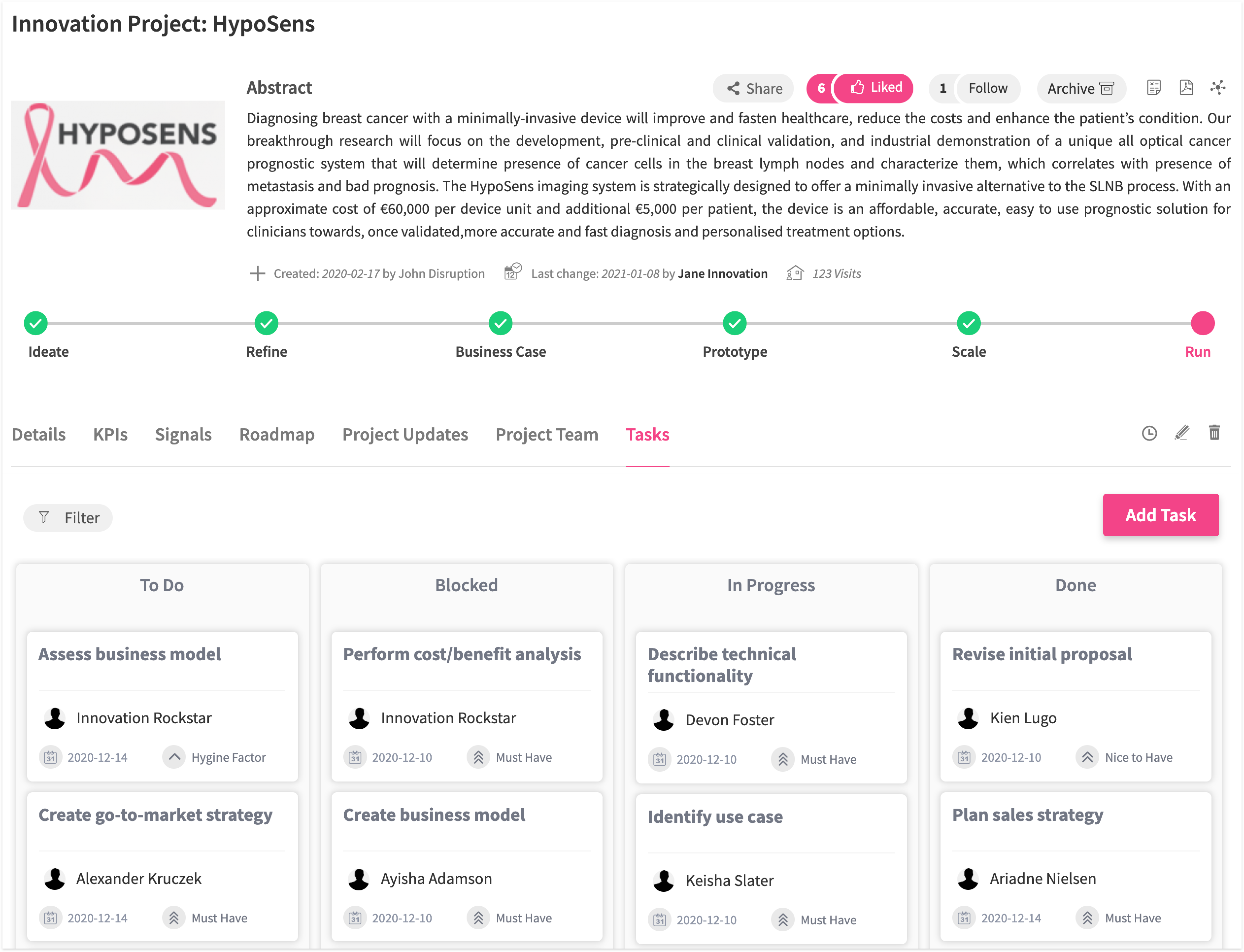Click priority icon next to Hygine Factor

pyautogui.click(x=174, y=757)
